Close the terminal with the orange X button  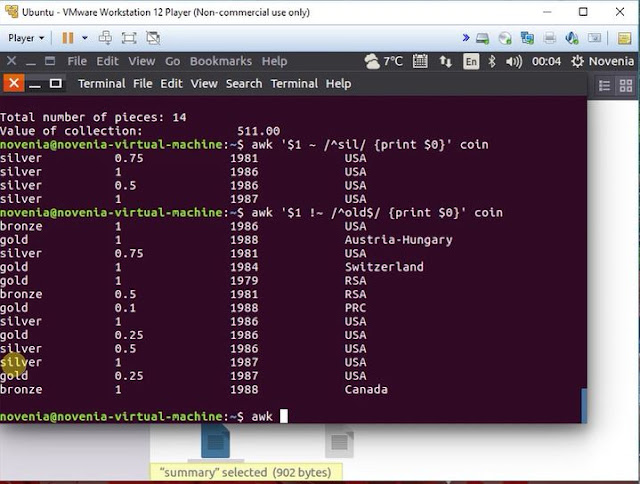coord(13,83)
